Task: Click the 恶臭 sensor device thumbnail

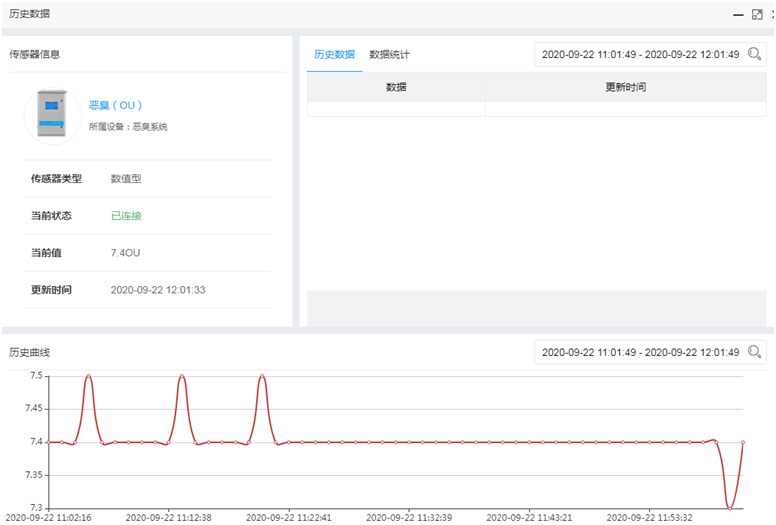Action: pos(52,115)
